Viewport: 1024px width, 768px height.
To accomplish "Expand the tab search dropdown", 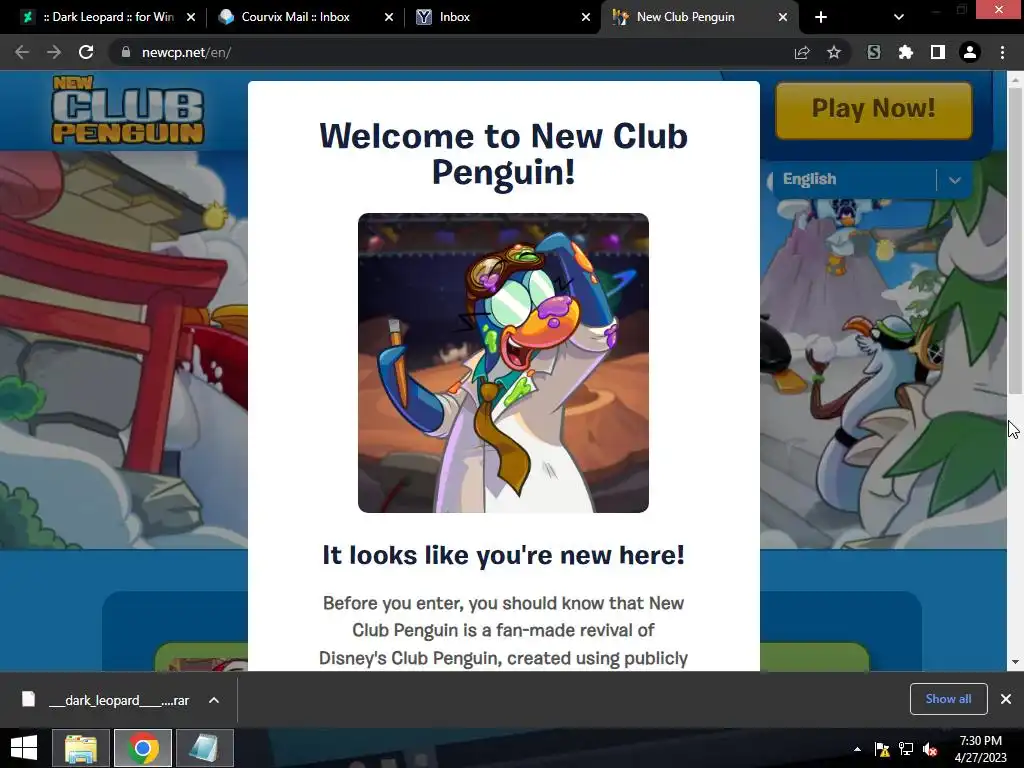I will pos(899,17).
